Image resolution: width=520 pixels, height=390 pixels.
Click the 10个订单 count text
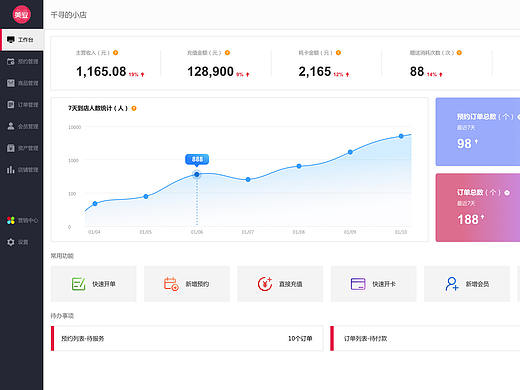[300, 338]
